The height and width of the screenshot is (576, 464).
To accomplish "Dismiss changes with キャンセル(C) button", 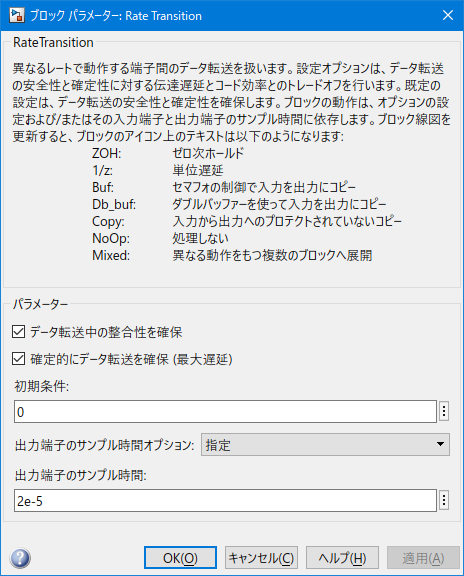I will coord(261,558).
